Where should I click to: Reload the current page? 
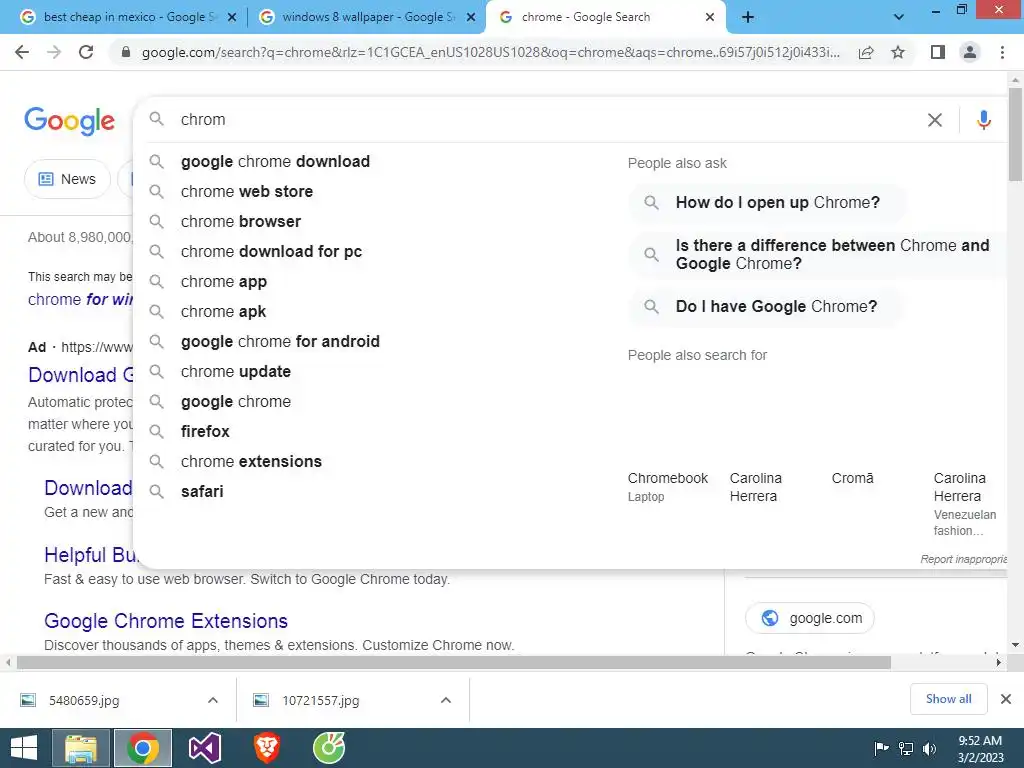(x=86, y=52)
